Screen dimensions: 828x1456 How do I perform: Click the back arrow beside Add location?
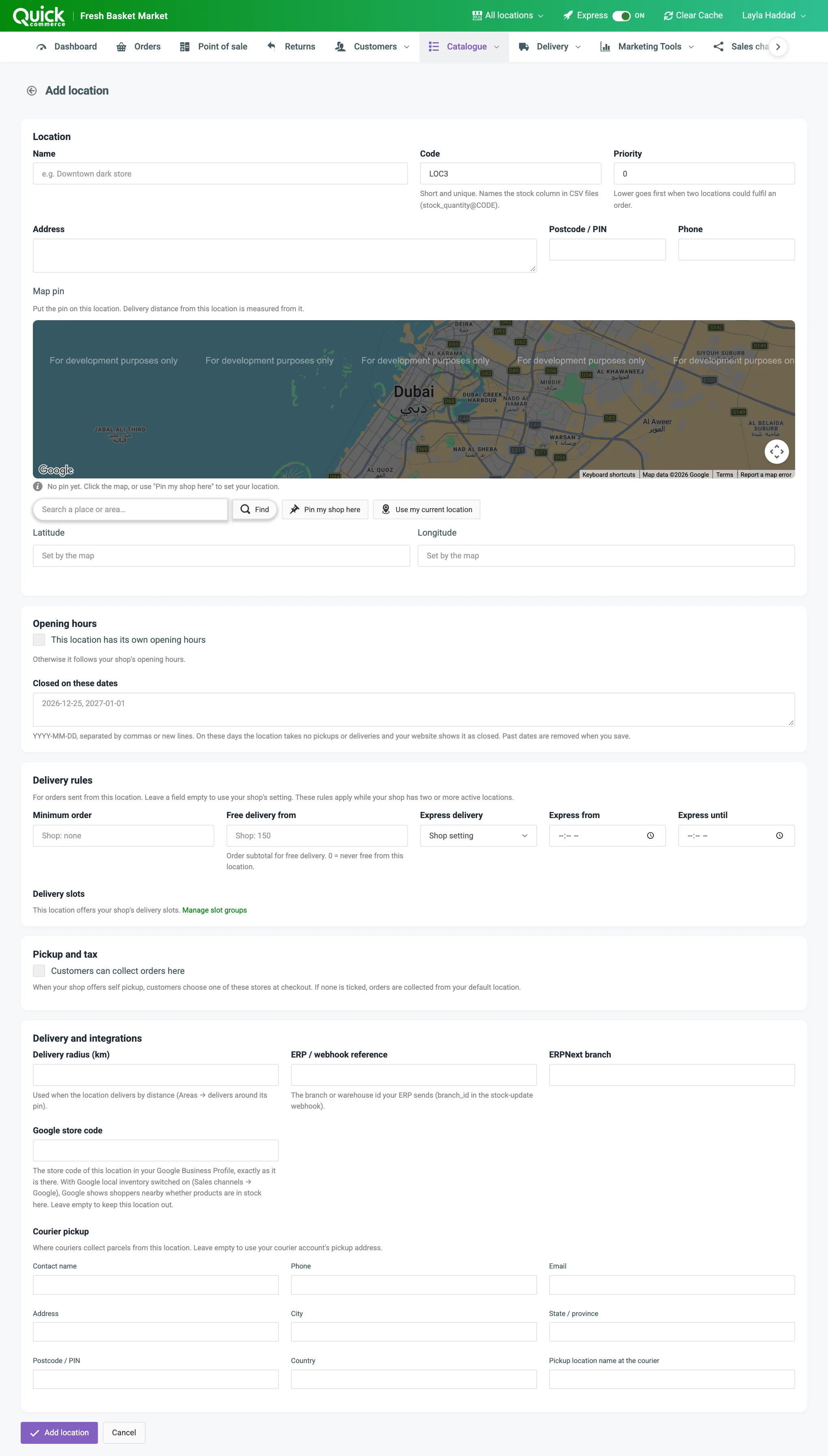[x=32, y=91]
